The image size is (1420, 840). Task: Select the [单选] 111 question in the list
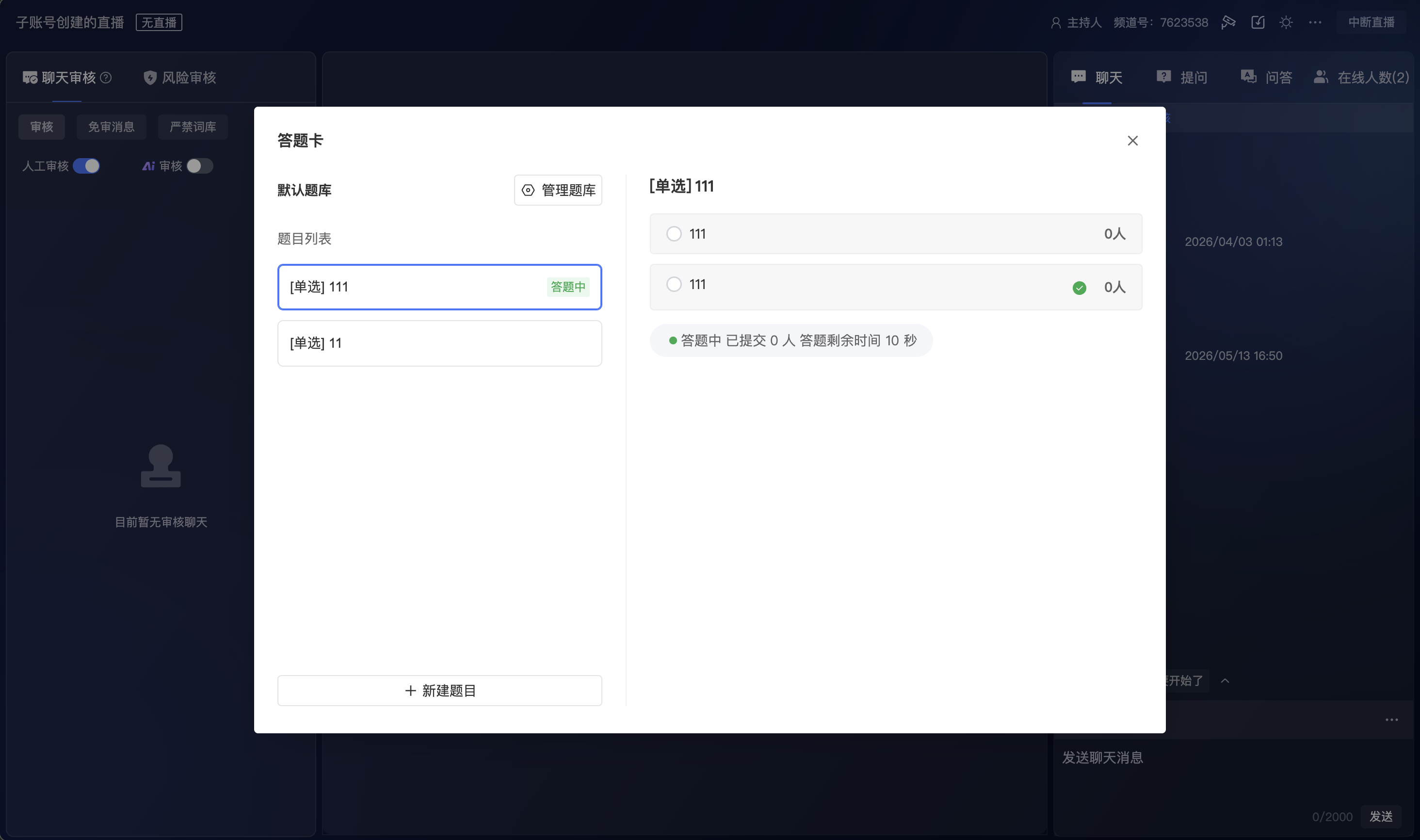click(x=440, y=287)
